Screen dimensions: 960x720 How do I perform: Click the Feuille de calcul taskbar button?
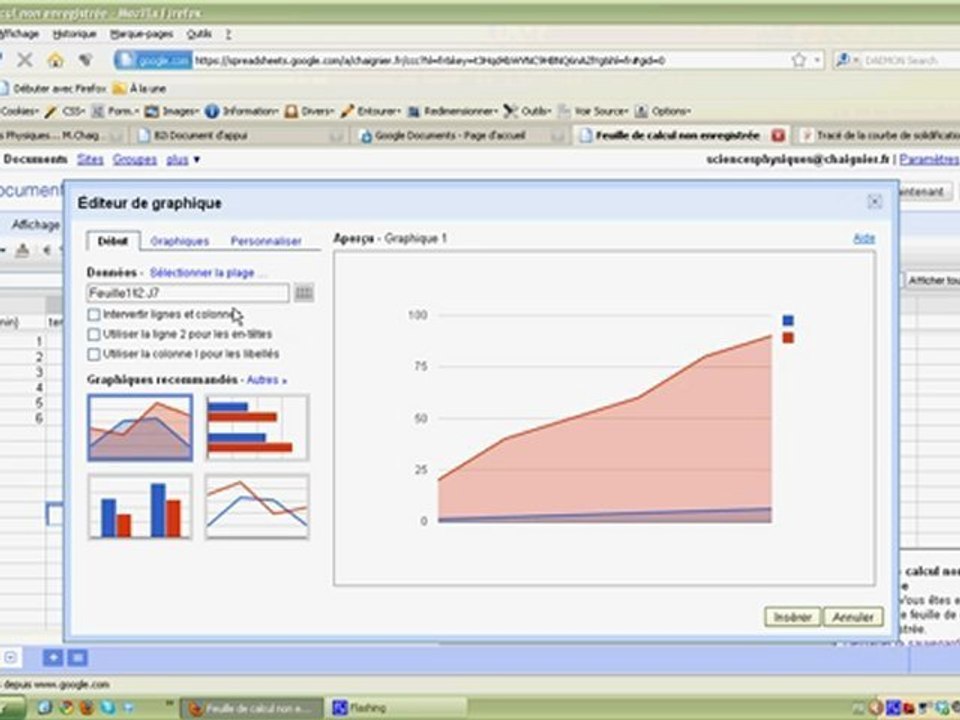(252, 708)
